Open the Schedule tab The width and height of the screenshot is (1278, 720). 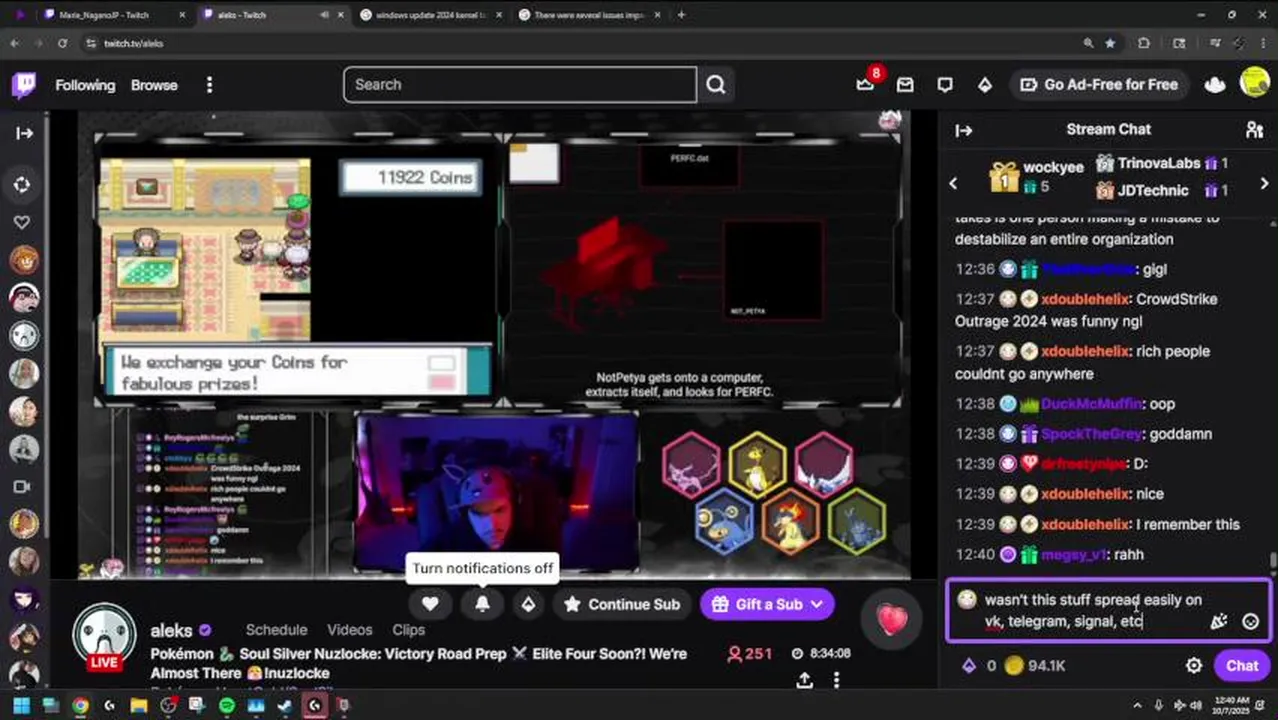click(x=276, y=630)
